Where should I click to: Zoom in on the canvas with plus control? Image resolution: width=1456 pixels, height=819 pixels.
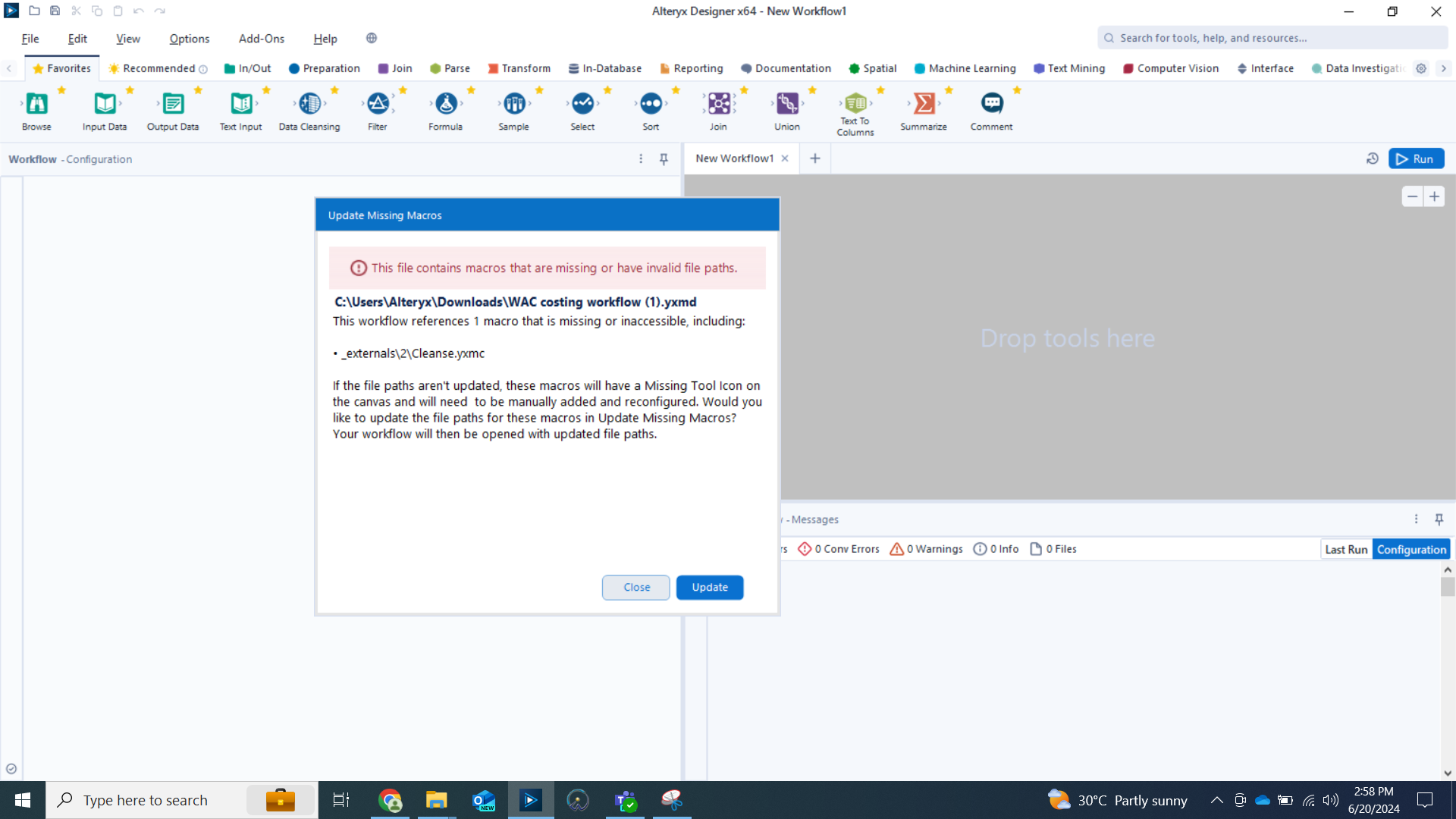(1434, 196)
